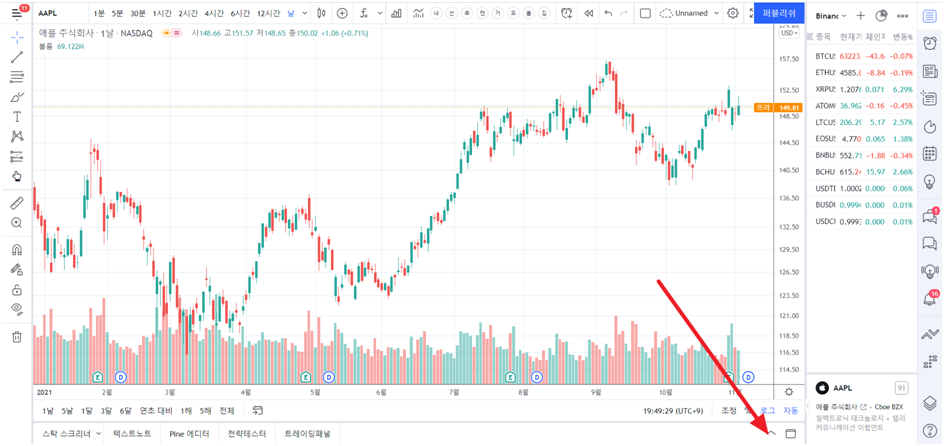This screenshot has height=446, width=944.
Task: Toggle 자동 auto scale
Action: coord(790,410)
